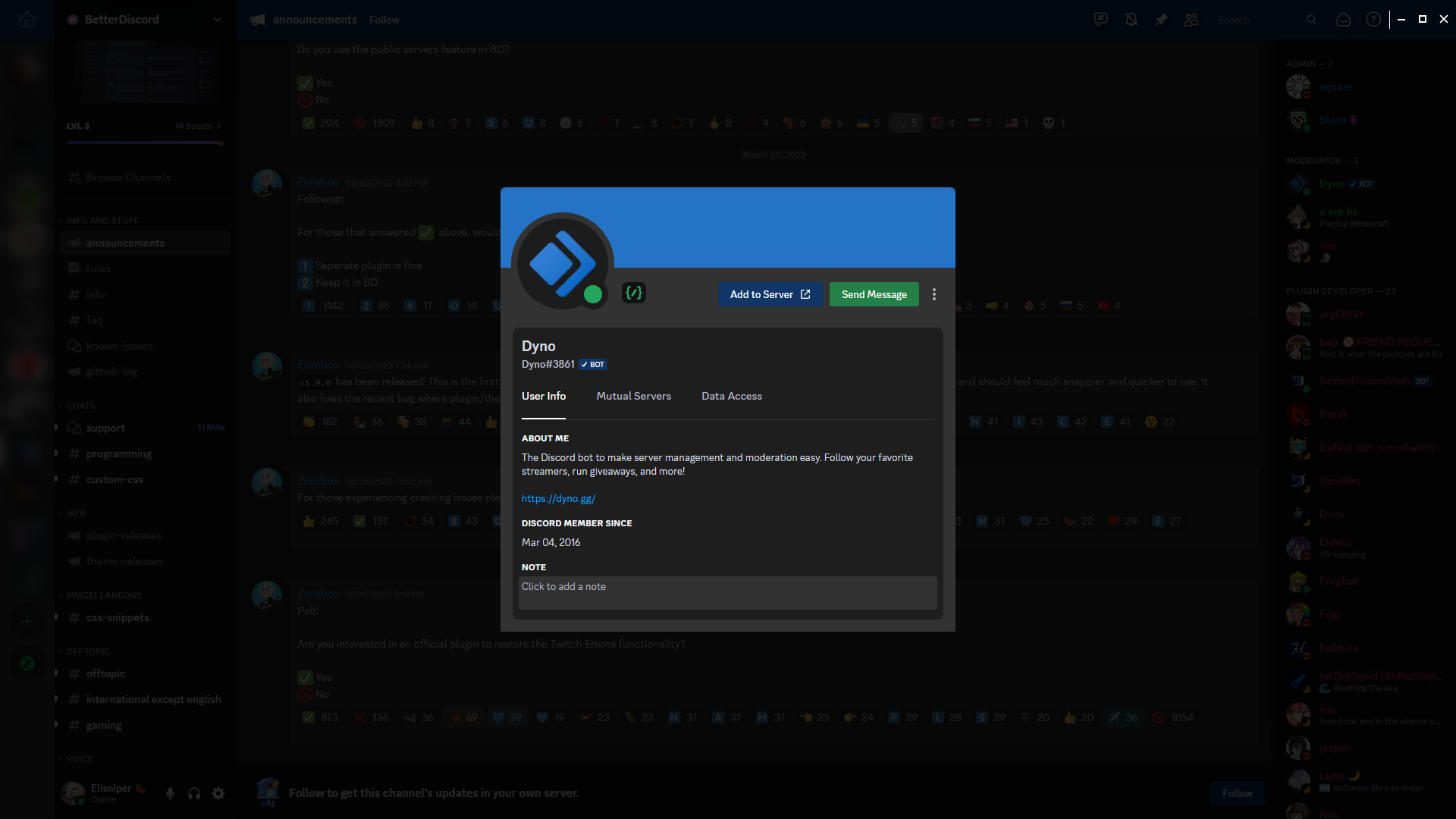Image resolution: width=1456 pixels, height=819 pixels.
Task: Toggle member list icon
Action: (x=1191, y=20)
